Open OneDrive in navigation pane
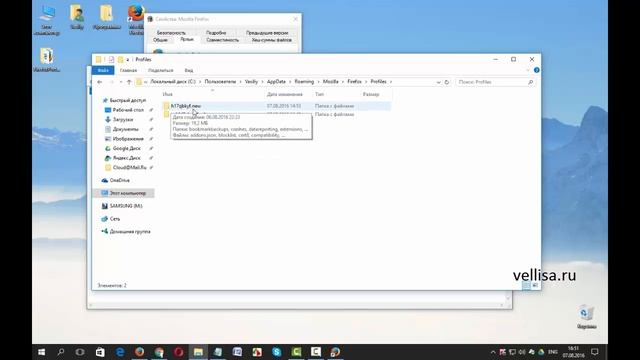Image resolution: width=640 pixels, height=360 pixels. click(x=119, y=180)
